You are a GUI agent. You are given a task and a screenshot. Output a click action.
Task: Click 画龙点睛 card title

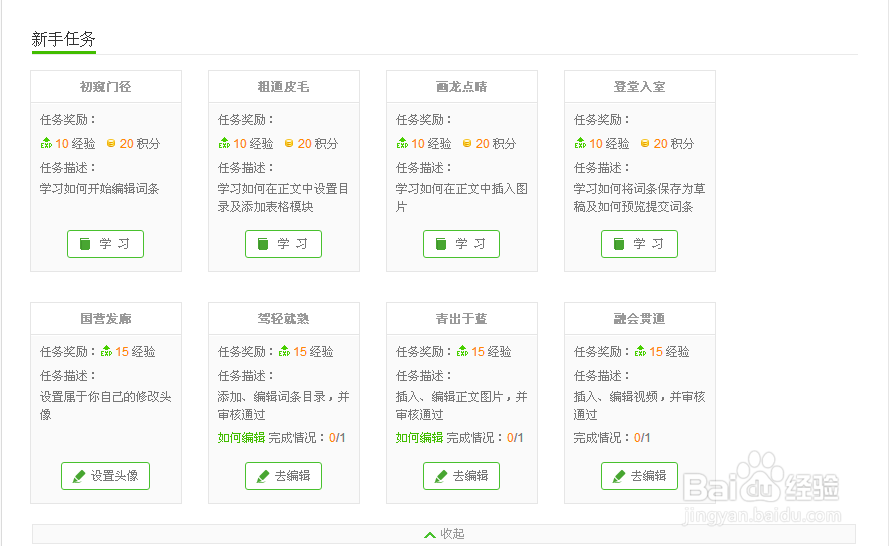pyautogui.click(x=461, y=87)
